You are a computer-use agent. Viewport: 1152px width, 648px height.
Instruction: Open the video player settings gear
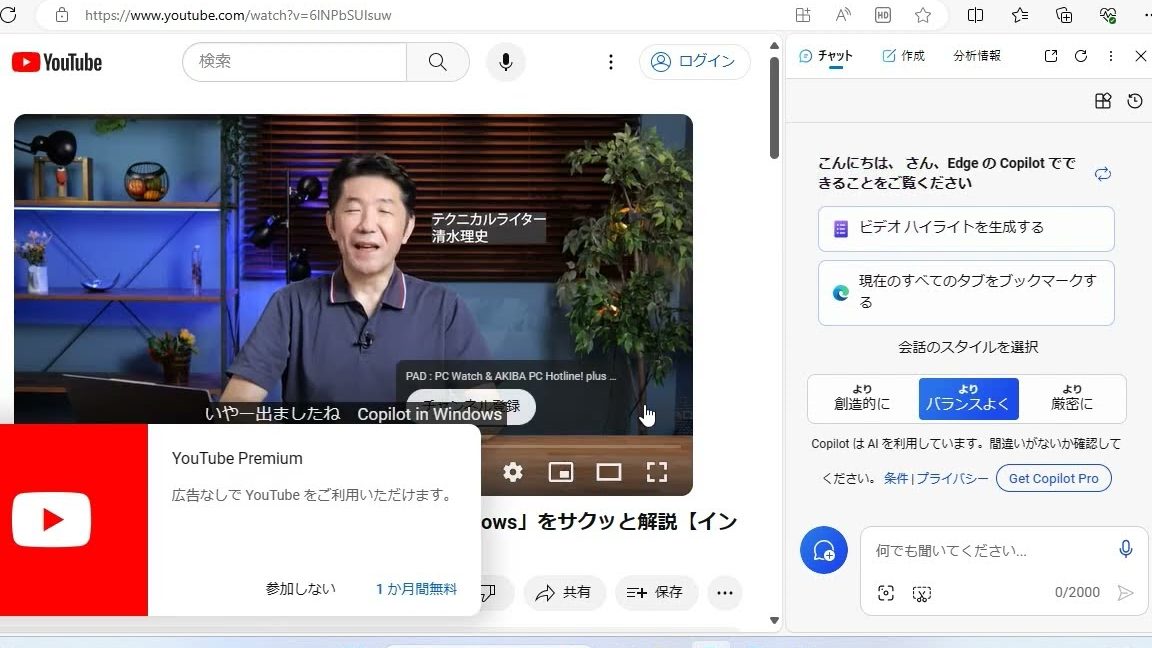pyautogui.click(x=513, y=472)
